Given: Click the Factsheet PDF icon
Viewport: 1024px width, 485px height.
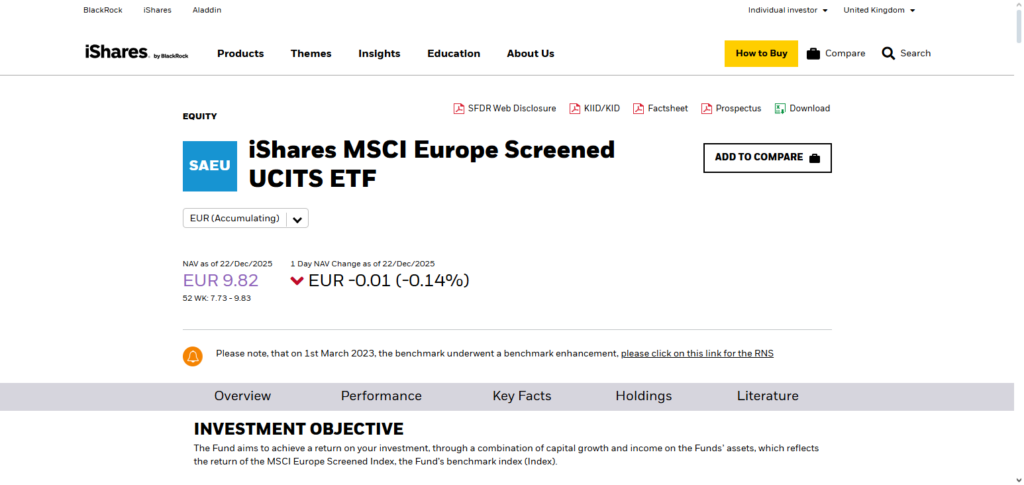Looking at the screenshot, I should pyautogui.click(x=638, y=108).
